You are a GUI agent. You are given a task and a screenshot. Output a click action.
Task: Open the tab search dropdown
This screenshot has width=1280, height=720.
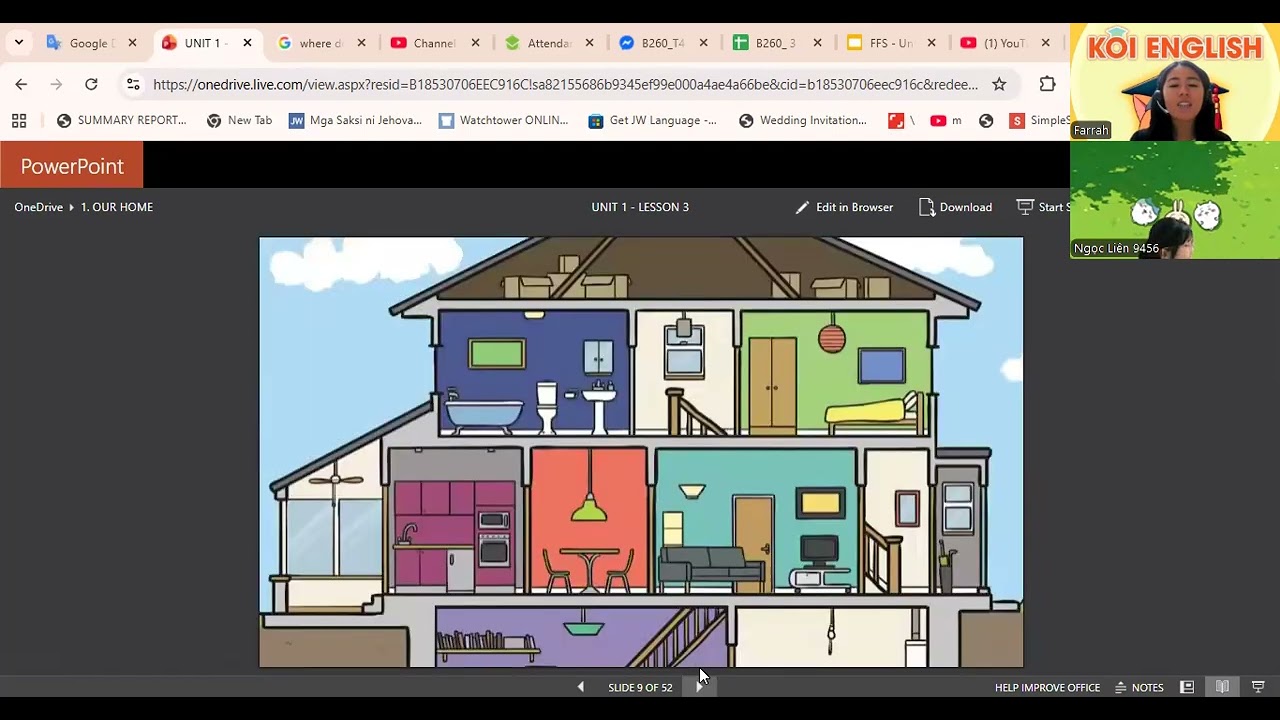18,43
